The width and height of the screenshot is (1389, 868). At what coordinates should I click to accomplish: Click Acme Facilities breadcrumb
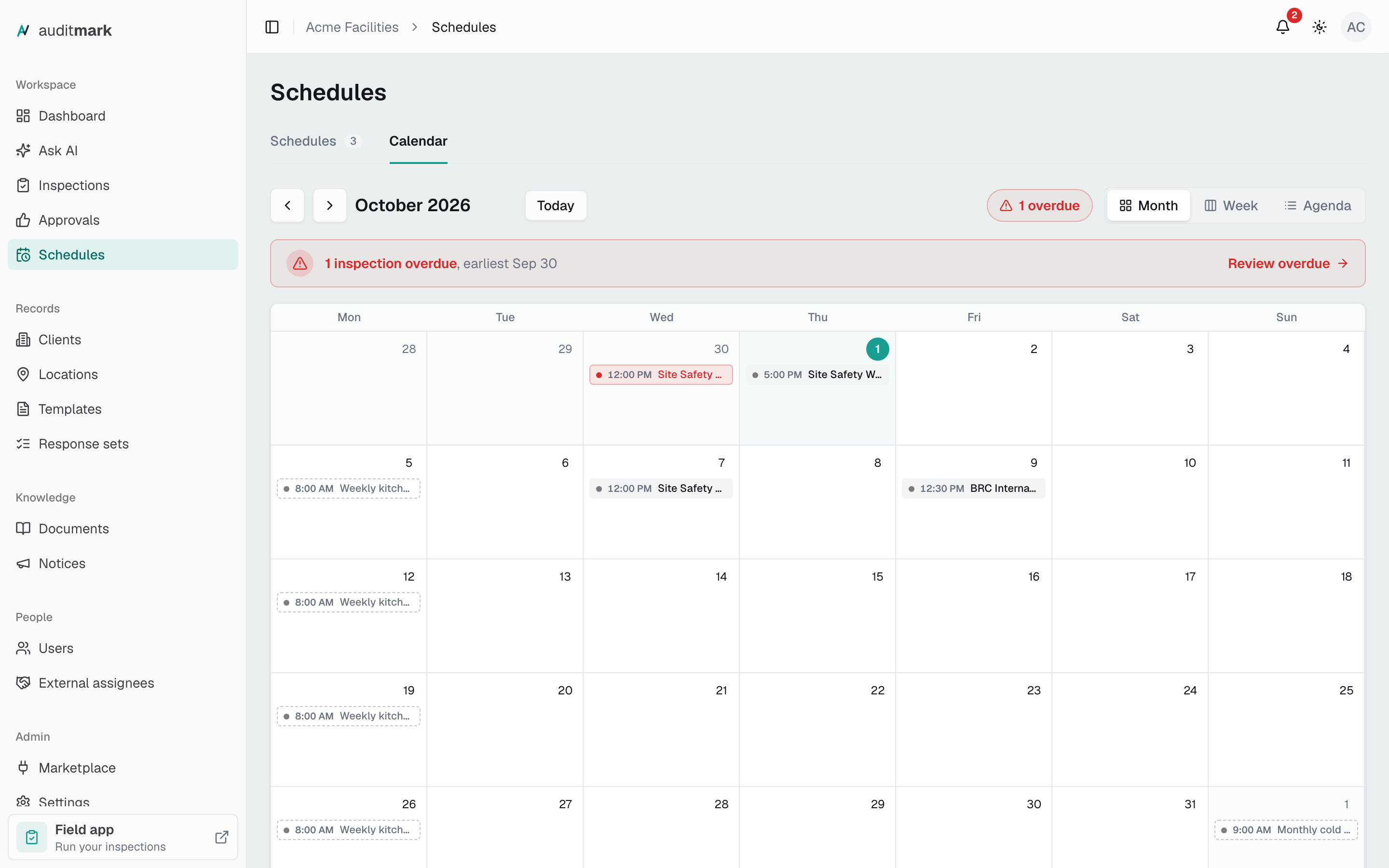[x=352, y=27]
